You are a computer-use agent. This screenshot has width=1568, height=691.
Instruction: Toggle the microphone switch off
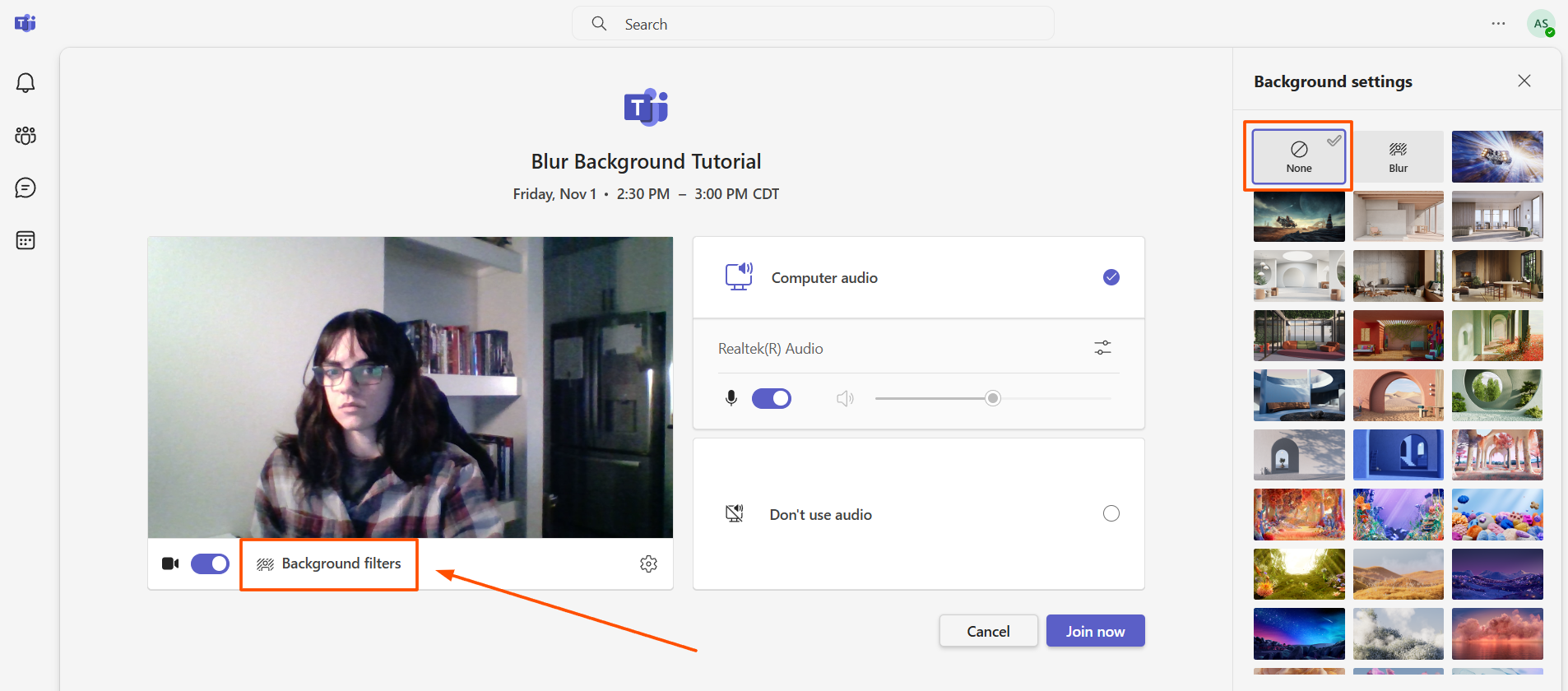(x=772, y=399)
